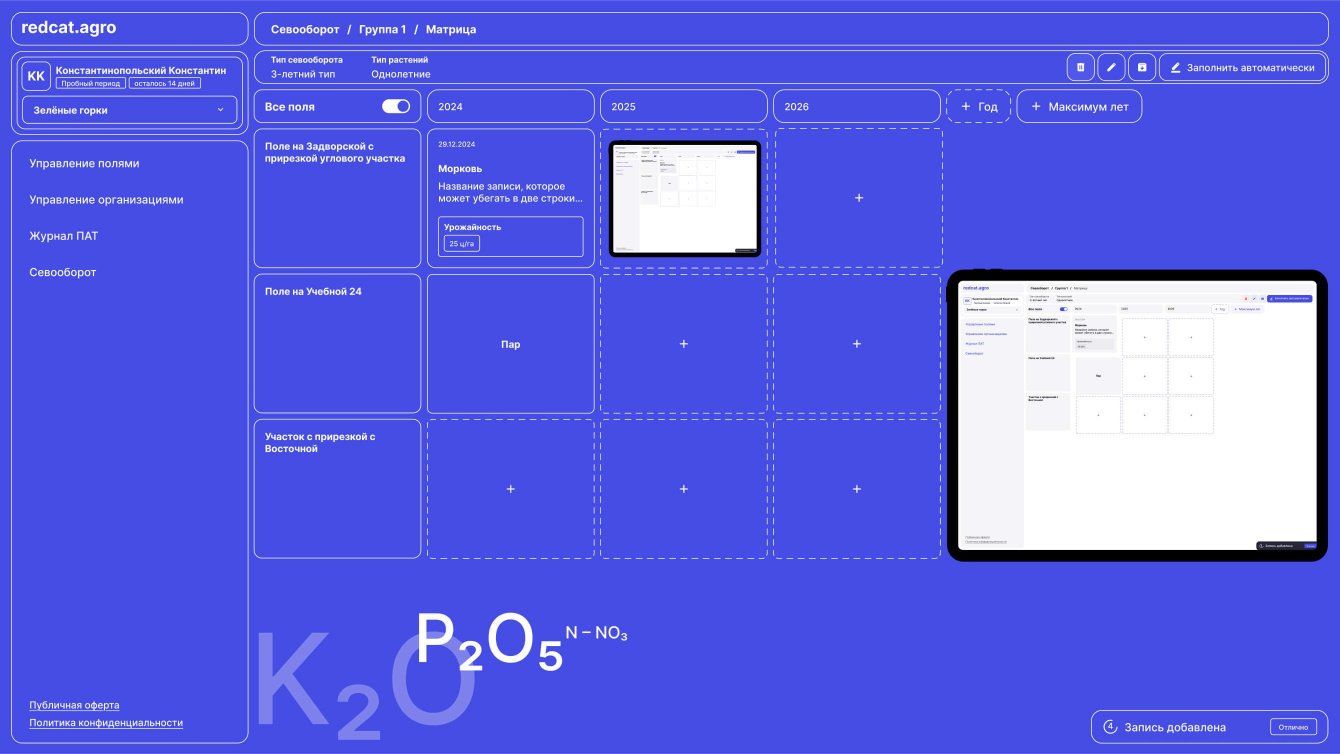Open the Морковь record card
Image resolution: width=1340 pixels, height=754 pixels.
tap(510, 198)
